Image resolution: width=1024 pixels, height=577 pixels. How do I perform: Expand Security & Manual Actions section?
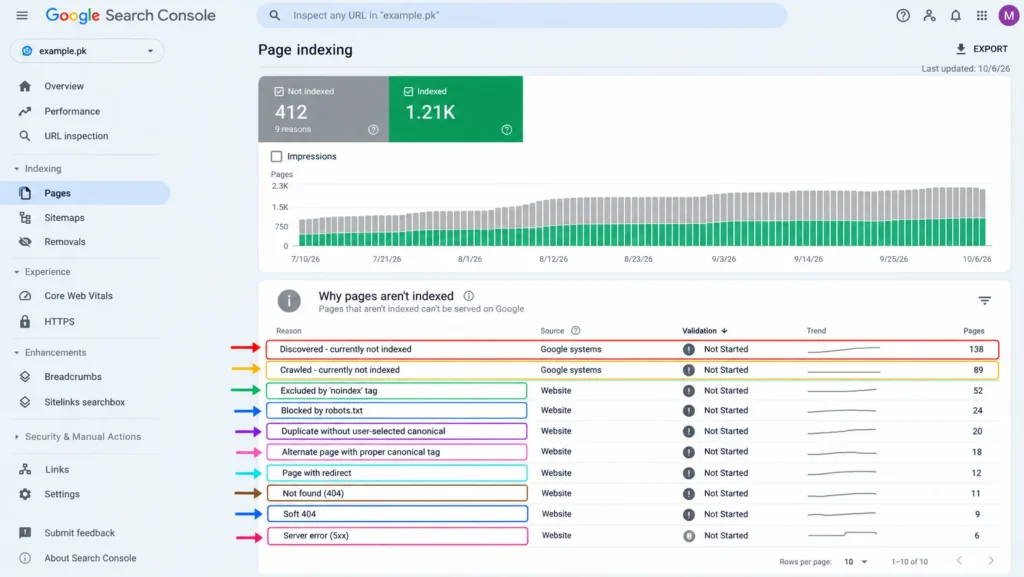coord(16,437)
